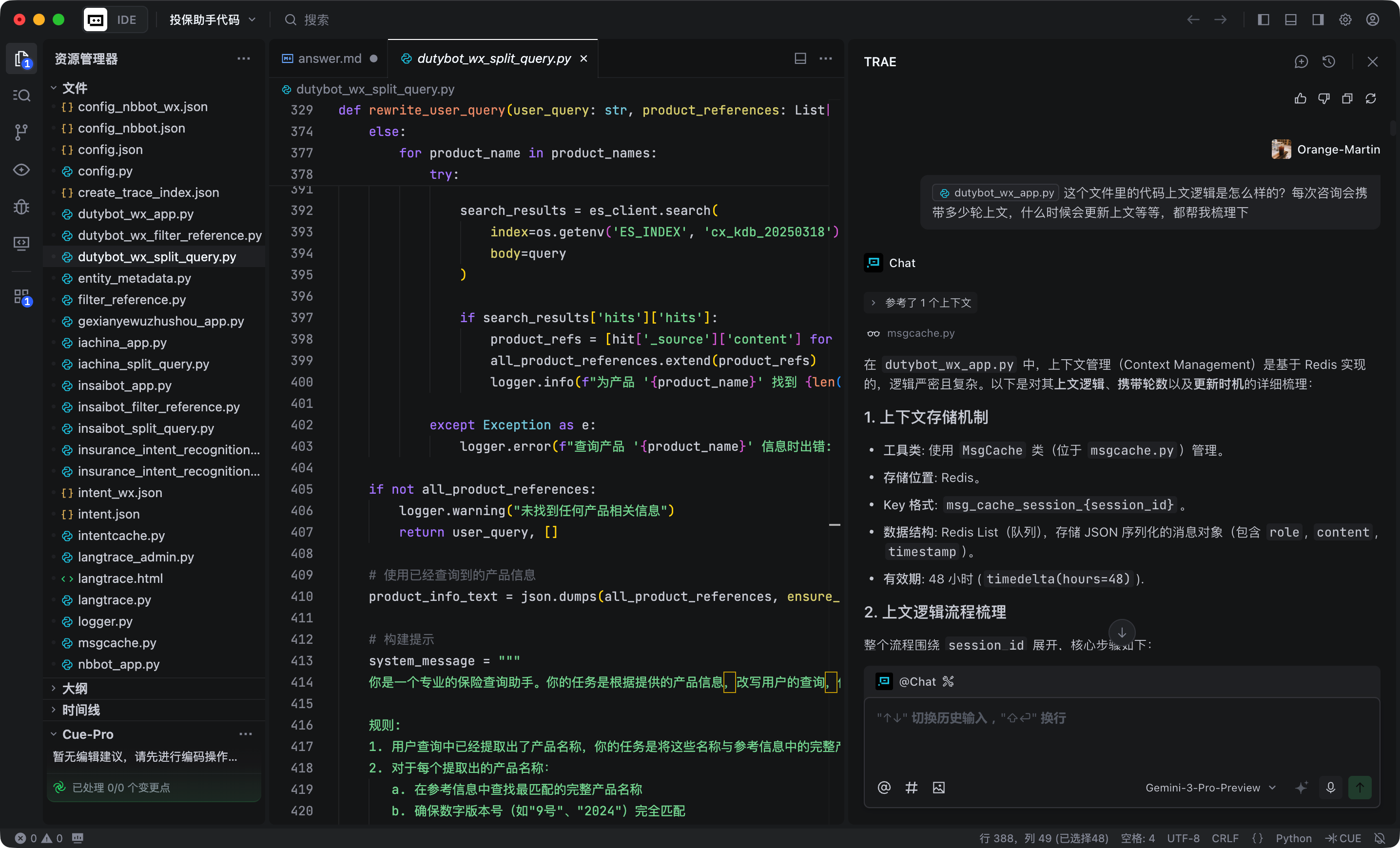The height and width of the screenshot is (848, 1400).
Task: Start a new chat with plus bubble icon
Action: tap(1301, 61)
